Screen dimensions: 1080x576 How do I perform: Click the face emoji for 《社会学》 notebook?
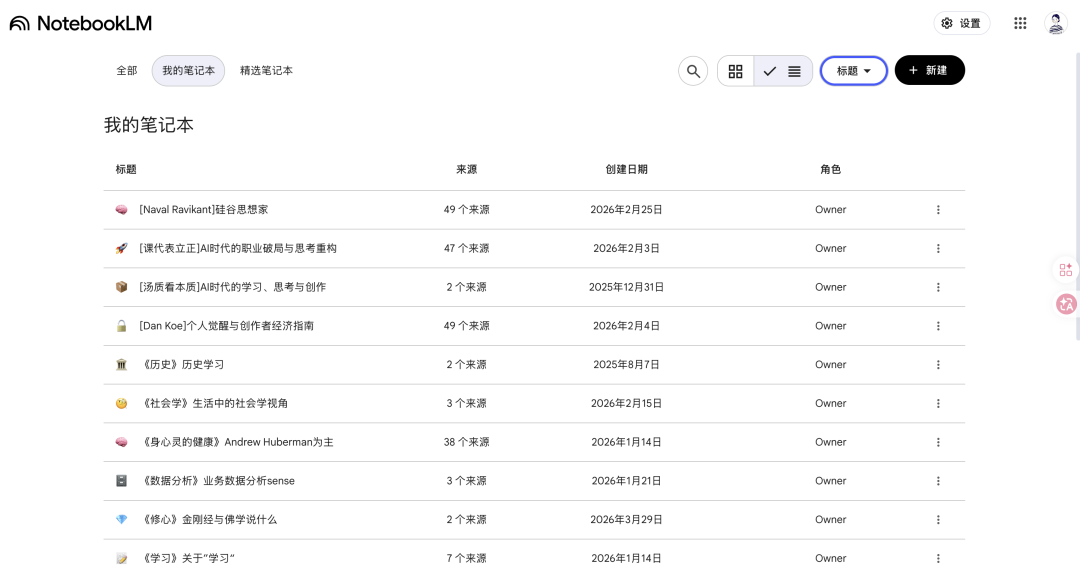coord(121,403)
